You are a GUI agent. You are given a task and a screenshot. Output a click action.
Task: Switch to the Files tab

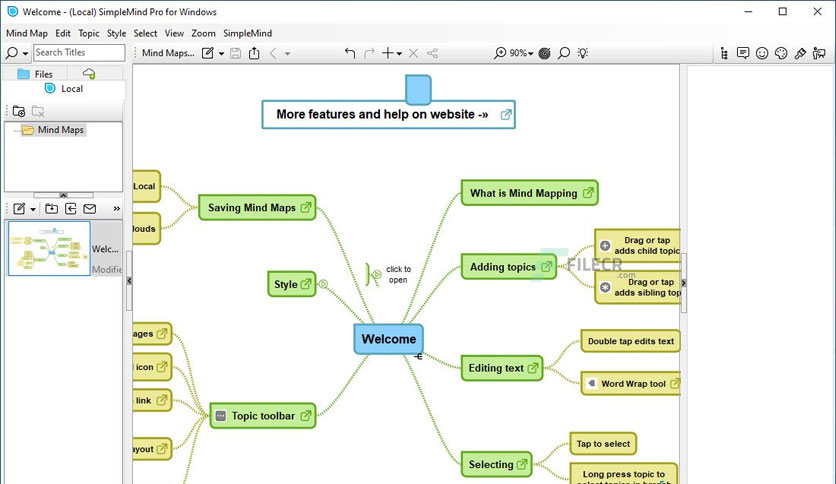pyautogui.click(x=35, y=74)
